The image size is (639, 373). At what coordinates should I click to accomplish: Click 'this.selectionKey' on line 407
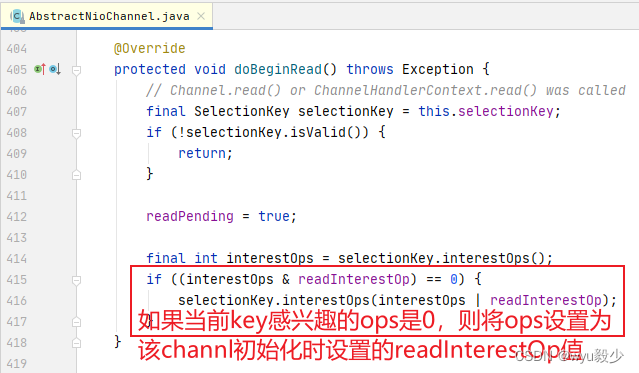486,111
